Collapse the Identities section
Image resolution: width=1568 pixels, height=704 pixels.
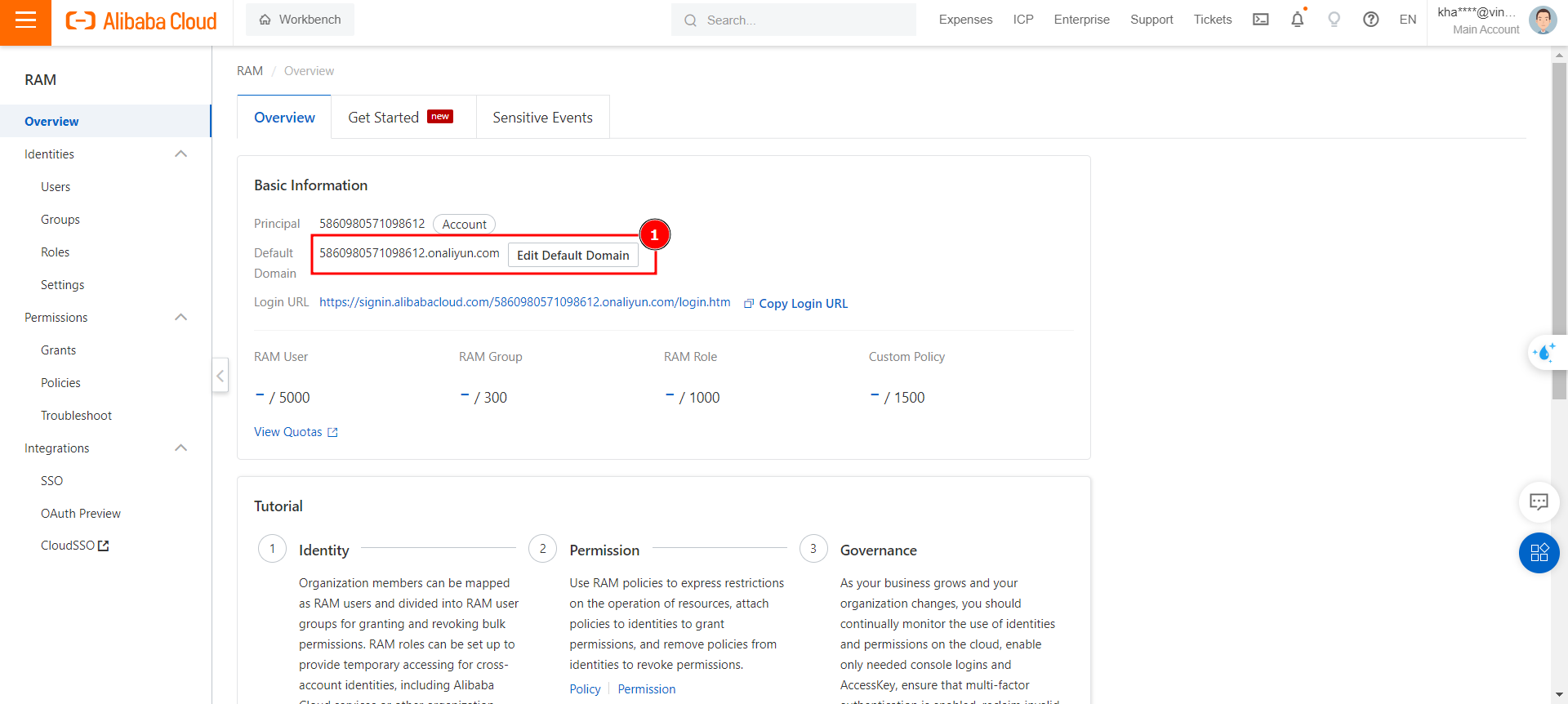pos(181,154)
